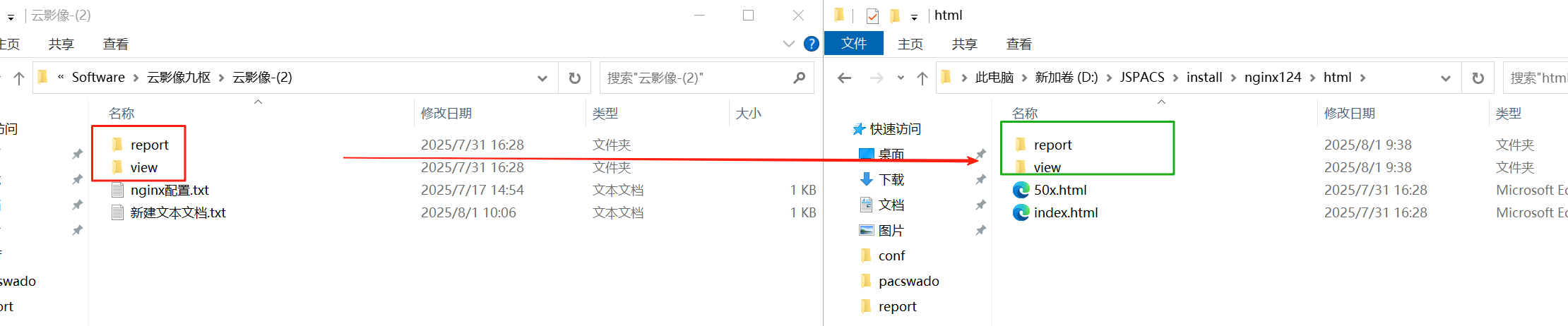
Task: Open recent locations dropdown in html window
Action: tap(901, 78)
